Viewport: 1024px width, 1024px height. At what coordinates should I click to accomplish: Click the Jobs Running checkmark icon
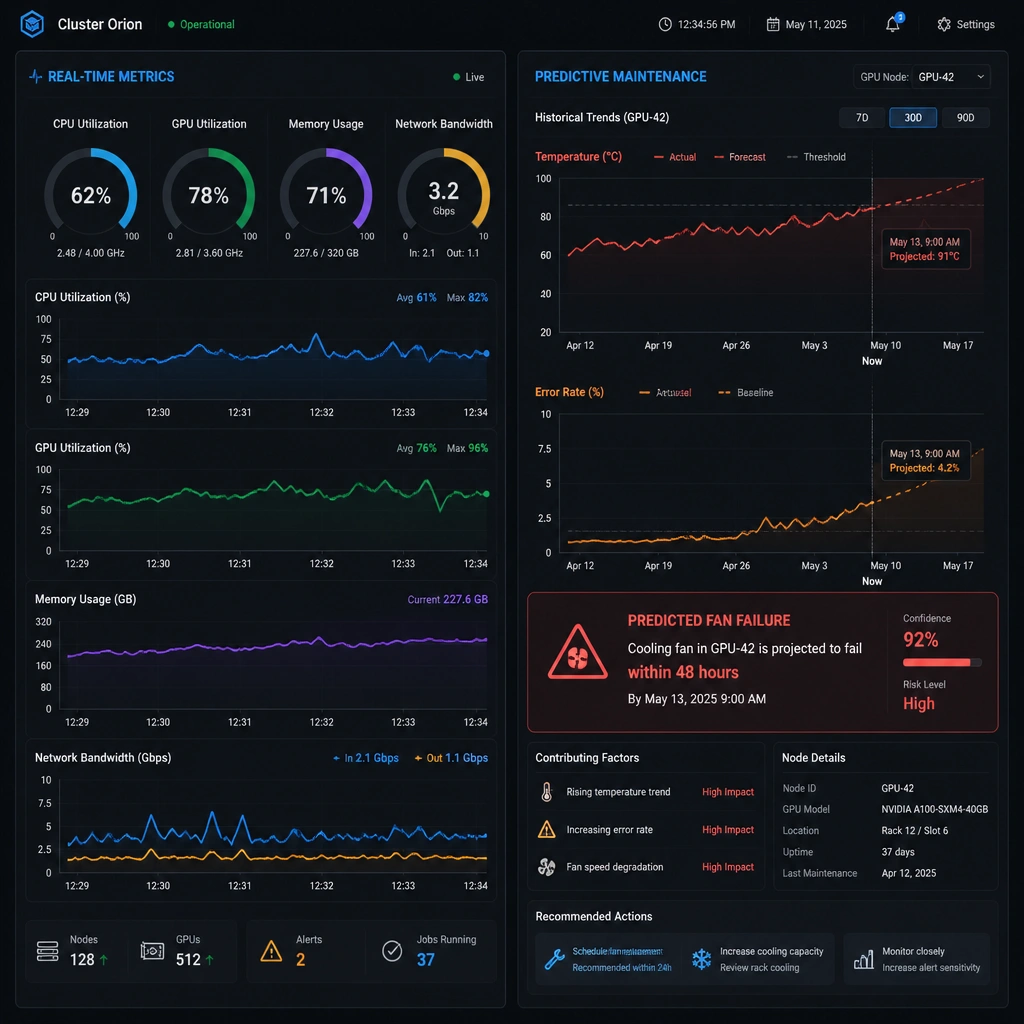(392, 951)
